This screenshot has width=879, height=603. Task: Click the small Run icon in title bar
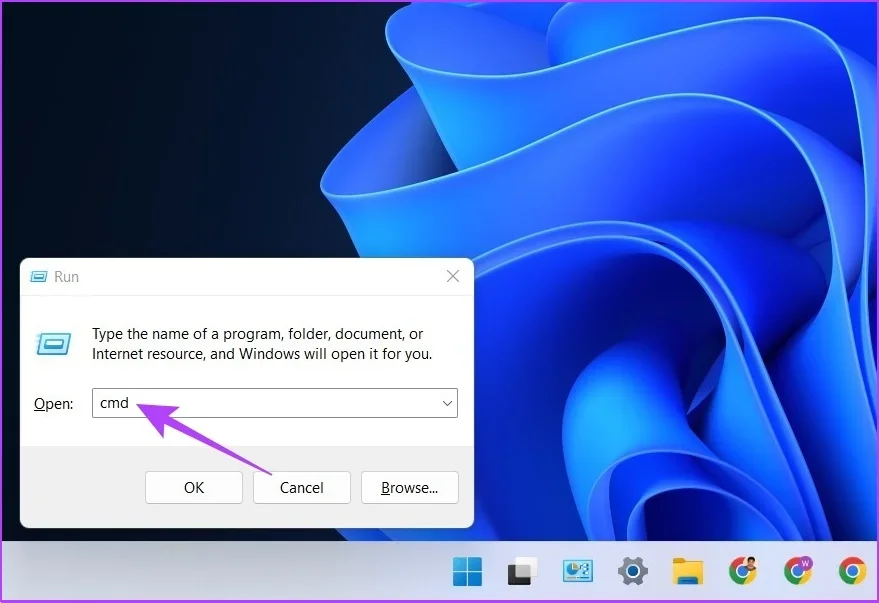pyautogui.click(x=39, y=277)
